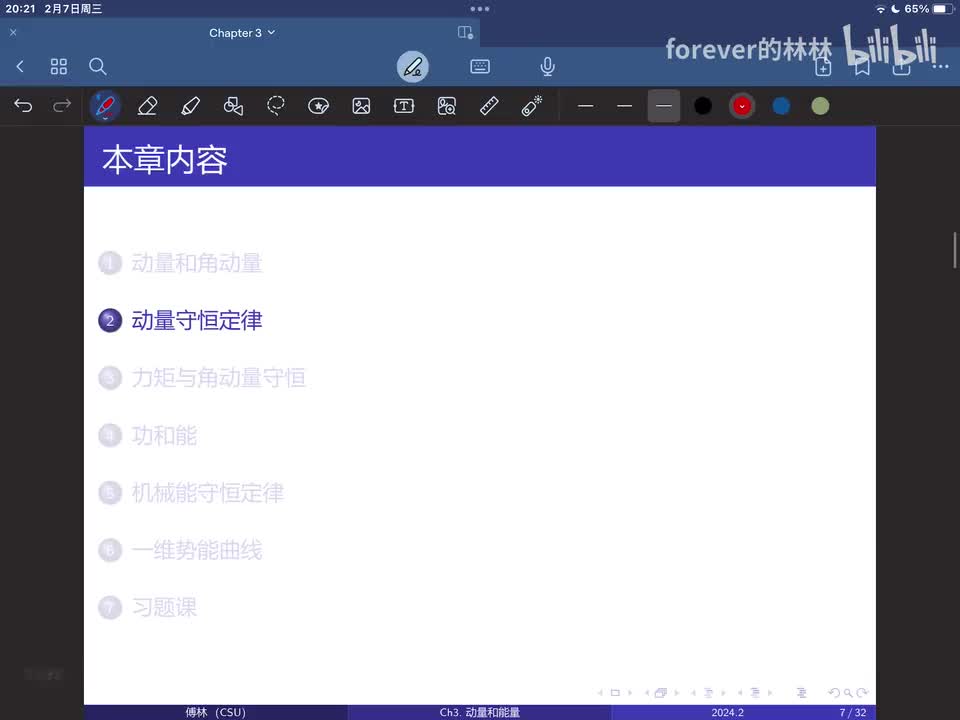Select the Pen tool

click(x=105, y=106)
